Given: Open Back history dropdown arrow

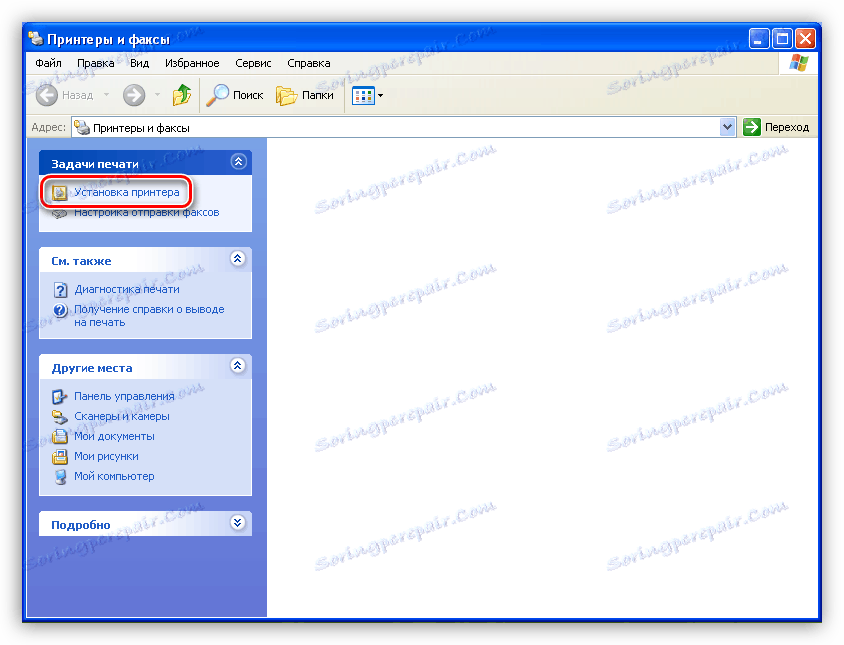Looking at the screenshot, I should tap(106, 95).
